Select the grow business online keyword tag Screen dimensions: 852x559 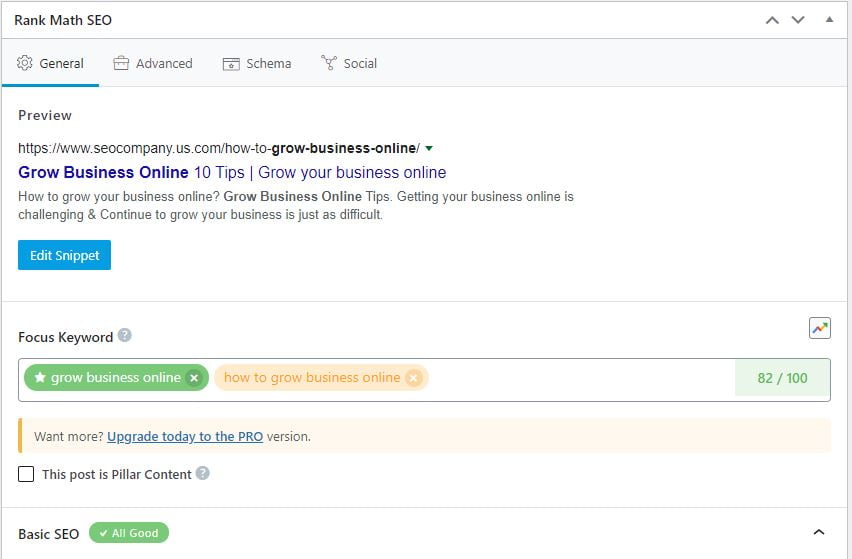[116, 378]
